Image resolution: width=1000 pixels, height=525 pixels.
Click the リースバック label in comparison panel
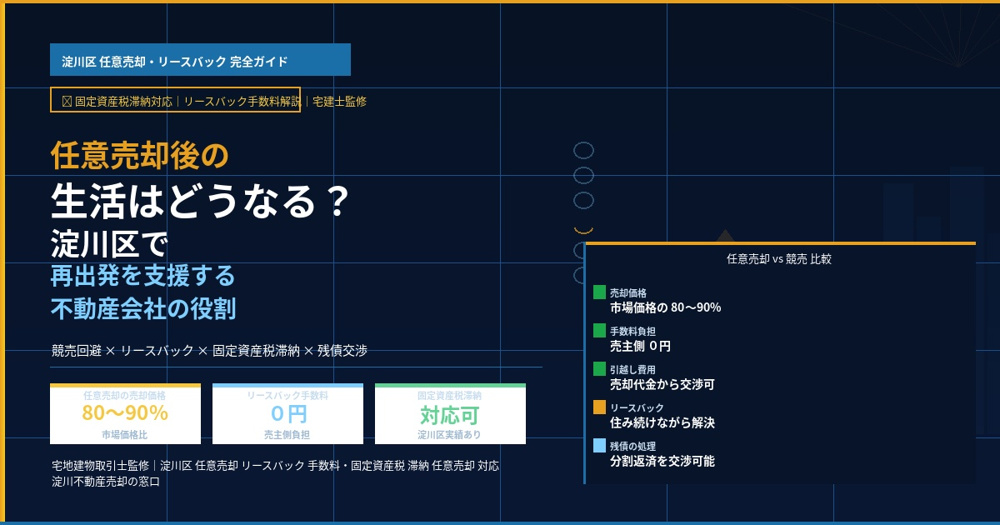[636, 408]
